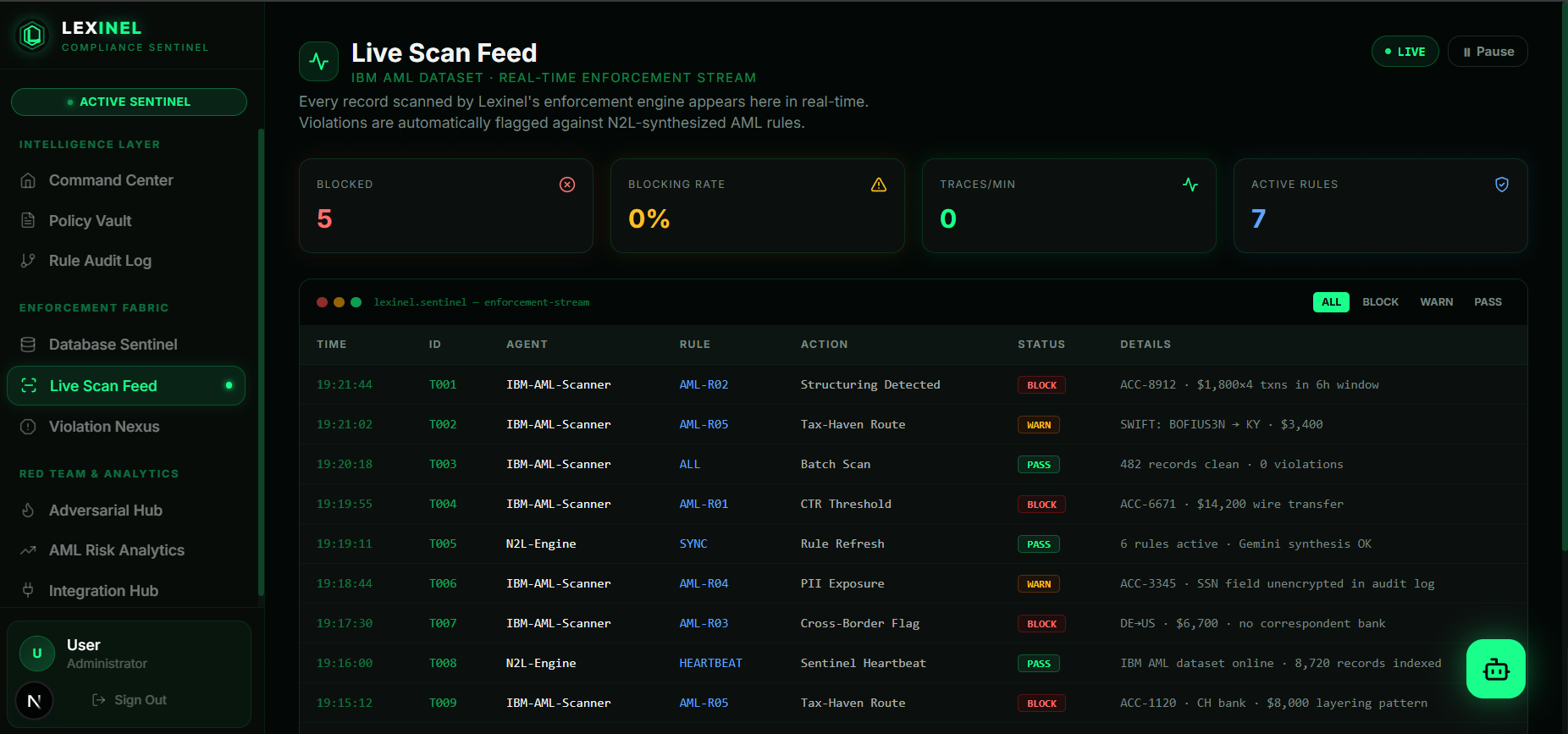The image size is (1568, 734).
Task: Click the Blocked card X-circle icon
Action: (567, 185)
